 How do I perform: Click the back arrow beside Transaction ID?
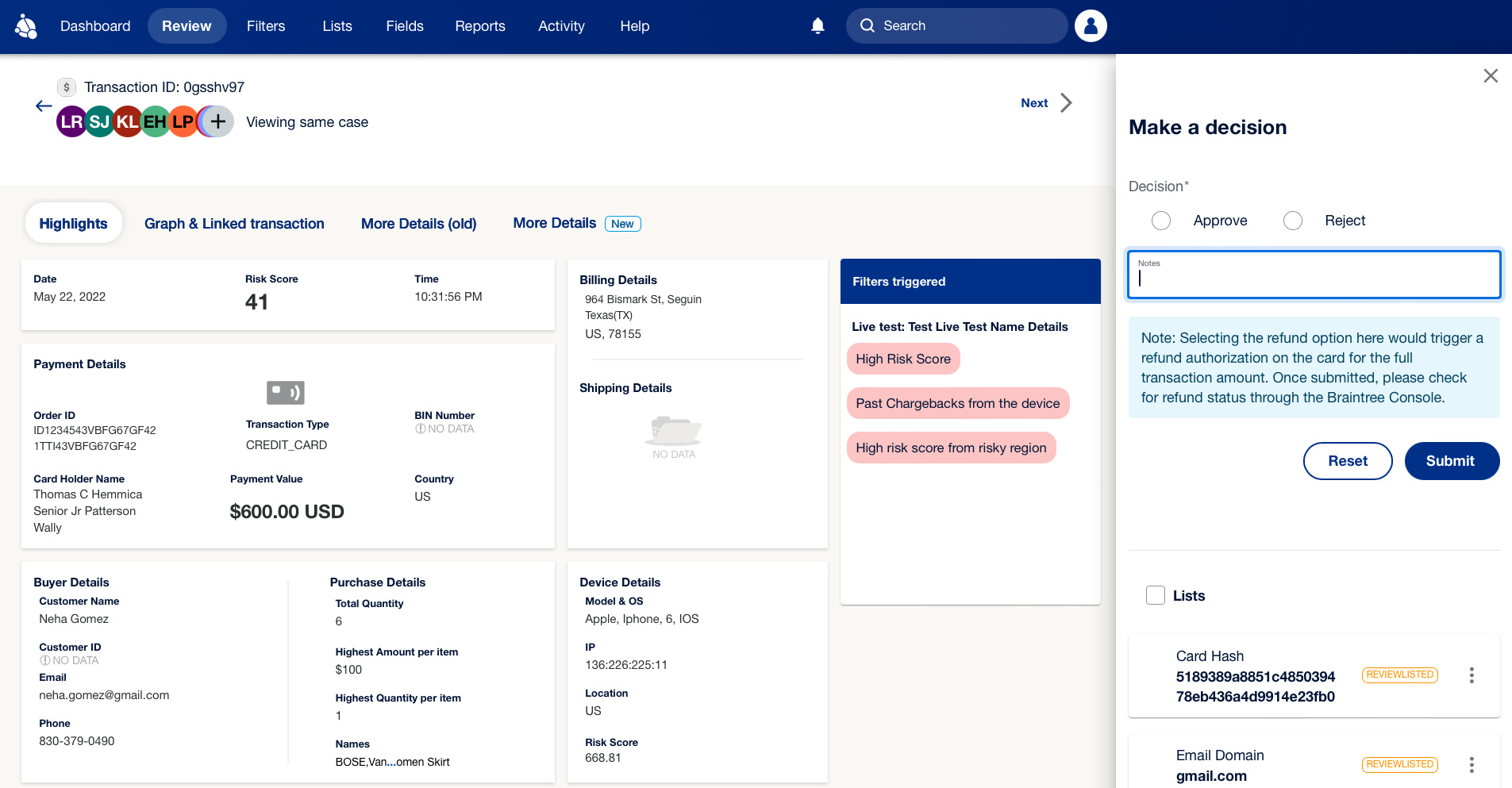click(x=44, y=106)
